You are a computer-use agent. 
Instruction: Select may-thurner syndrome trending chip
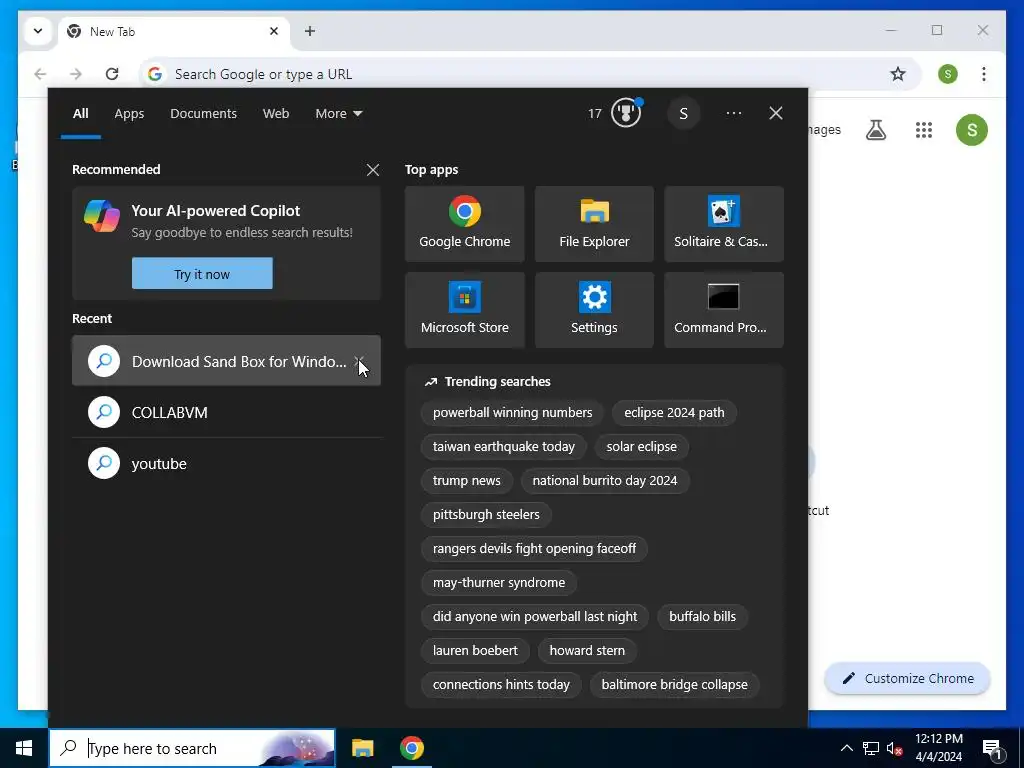tap(499, 583)
